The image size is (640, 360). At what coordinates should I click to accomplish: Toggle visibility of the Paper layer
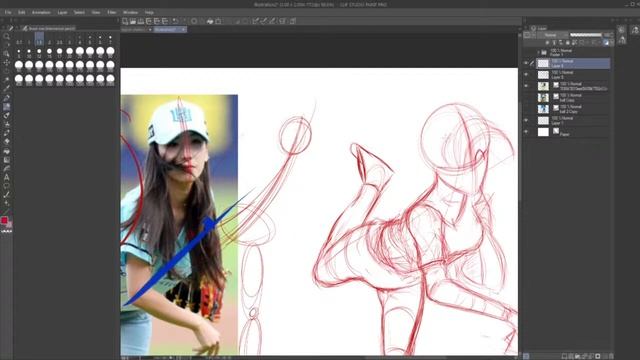click(526, 132)
